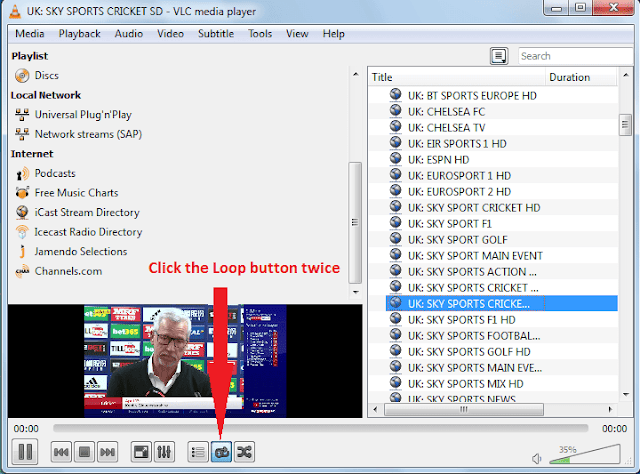Screen dimensions: 640x474
Task: Sort playlist by Duration column header
Action: 581,77
